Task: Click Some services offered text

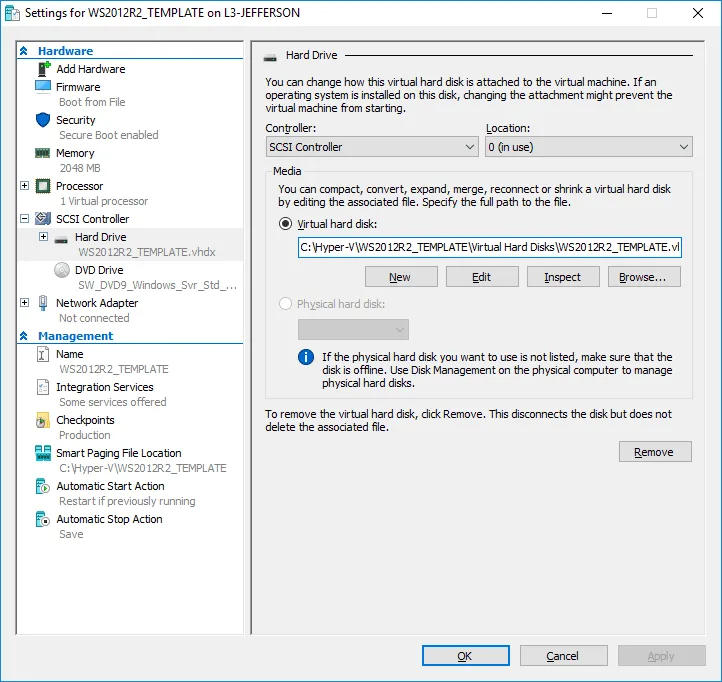Action: pos(112,402)
